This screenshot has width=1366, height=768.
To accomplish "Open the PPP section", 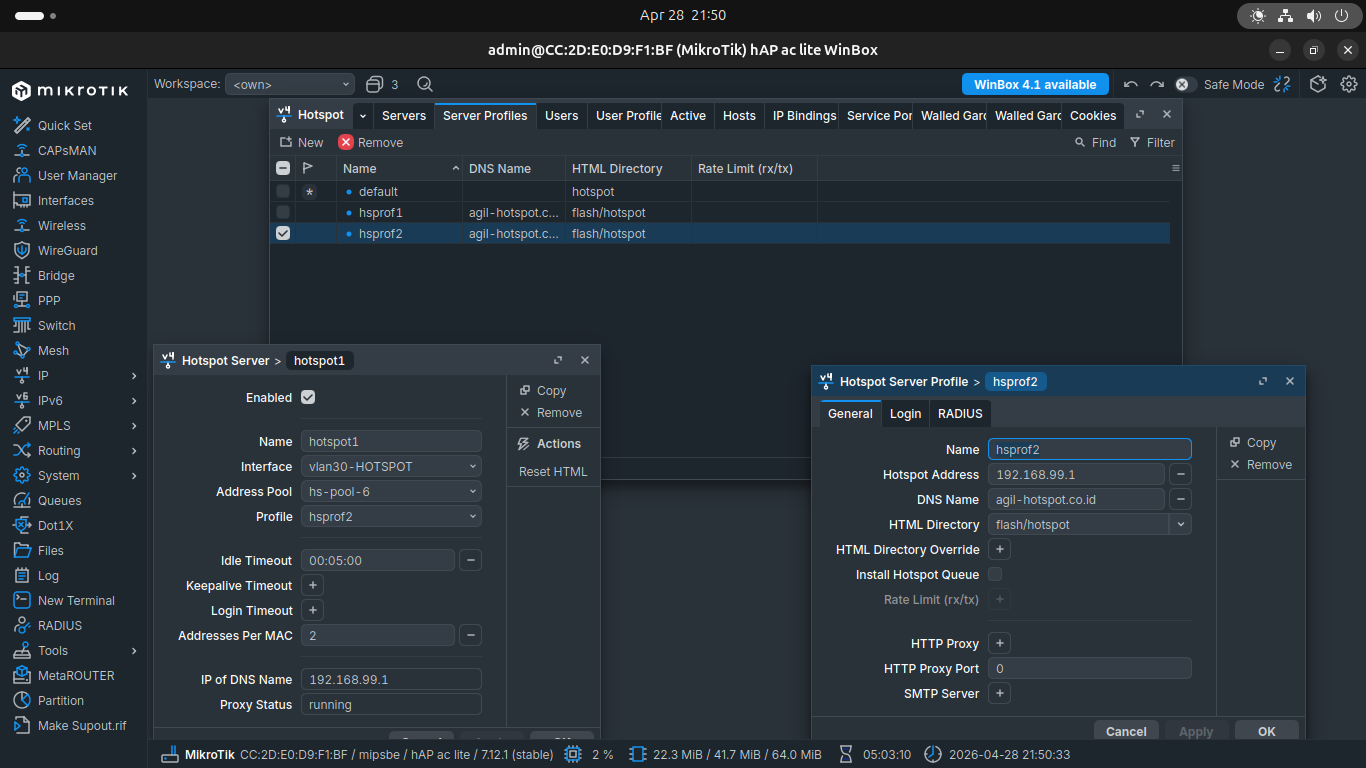I will 49,301.
